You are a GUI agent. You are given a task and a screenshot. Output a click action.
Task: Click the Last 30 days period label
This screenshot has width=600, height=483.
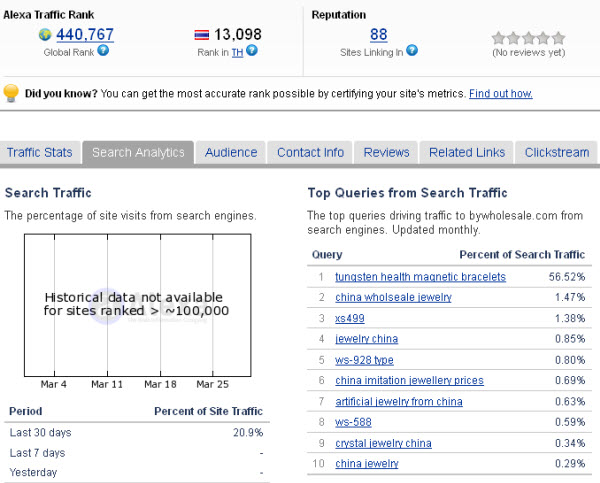pos(41,433)
